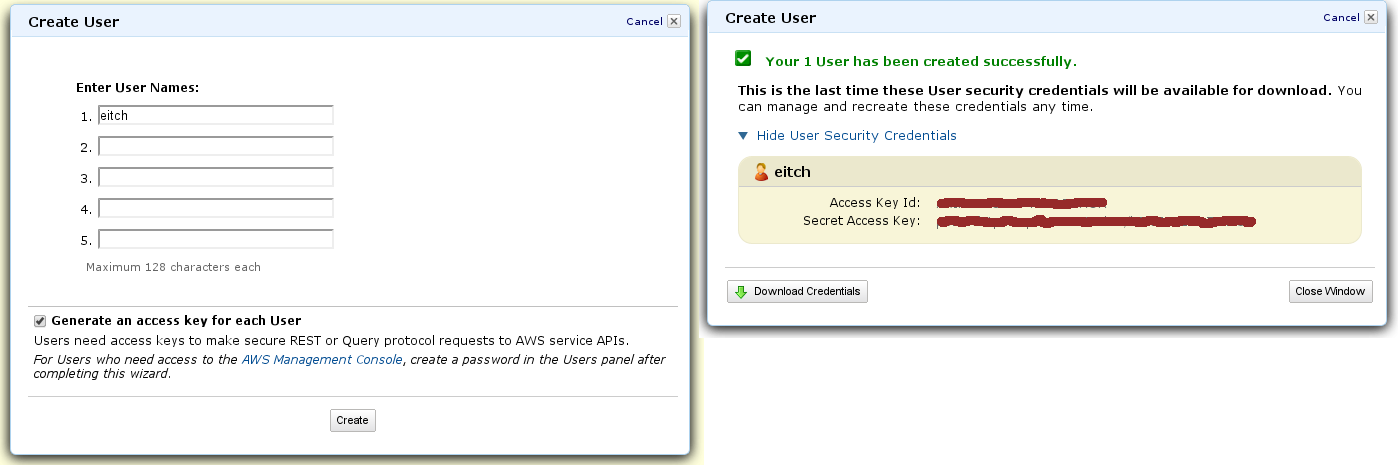Select the third user name input field
The image size is (1398, 471).
point(216,177)
